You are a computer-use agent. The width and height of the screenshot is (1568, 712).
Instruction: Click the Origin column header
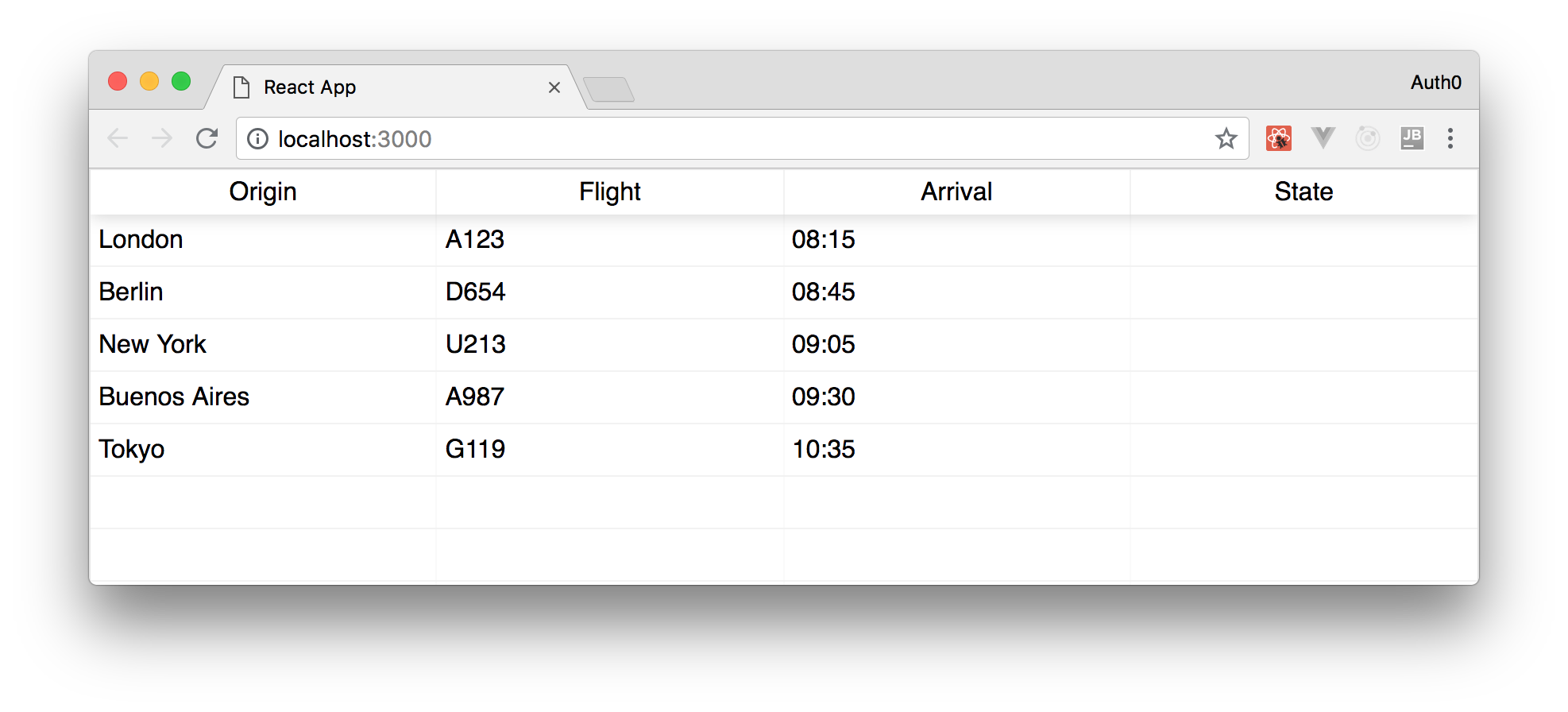pos(263,192)
